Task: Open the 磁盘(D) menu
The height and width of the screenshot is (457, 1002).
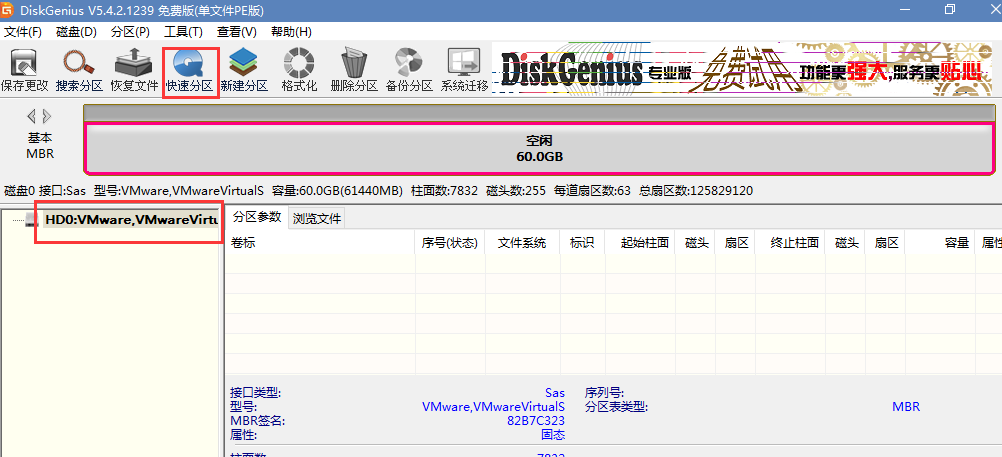Action: pos(76,31)
